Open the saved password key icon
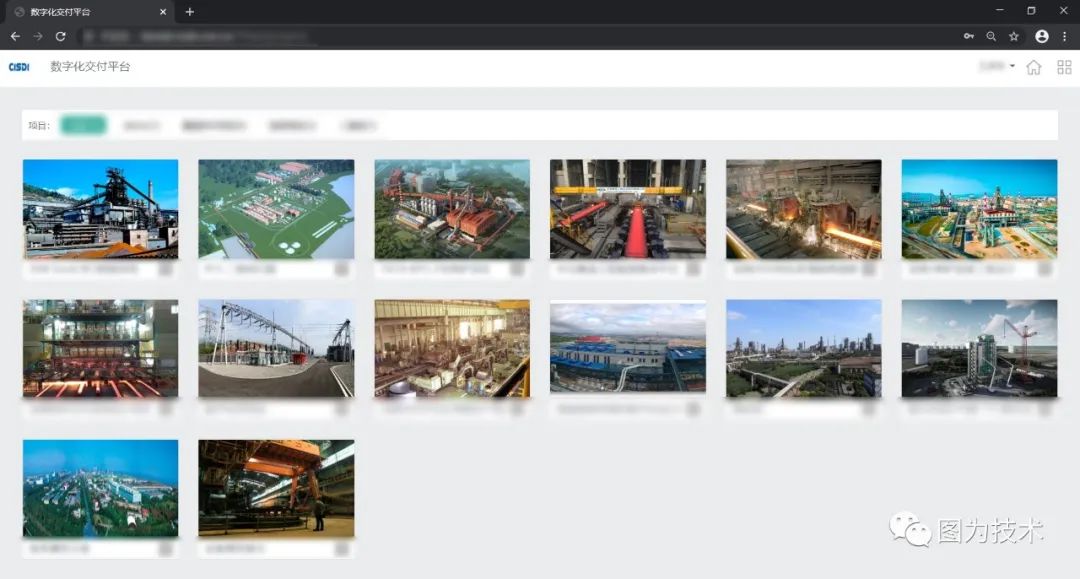Screen dimensions: 1080x579 point(968,36)
